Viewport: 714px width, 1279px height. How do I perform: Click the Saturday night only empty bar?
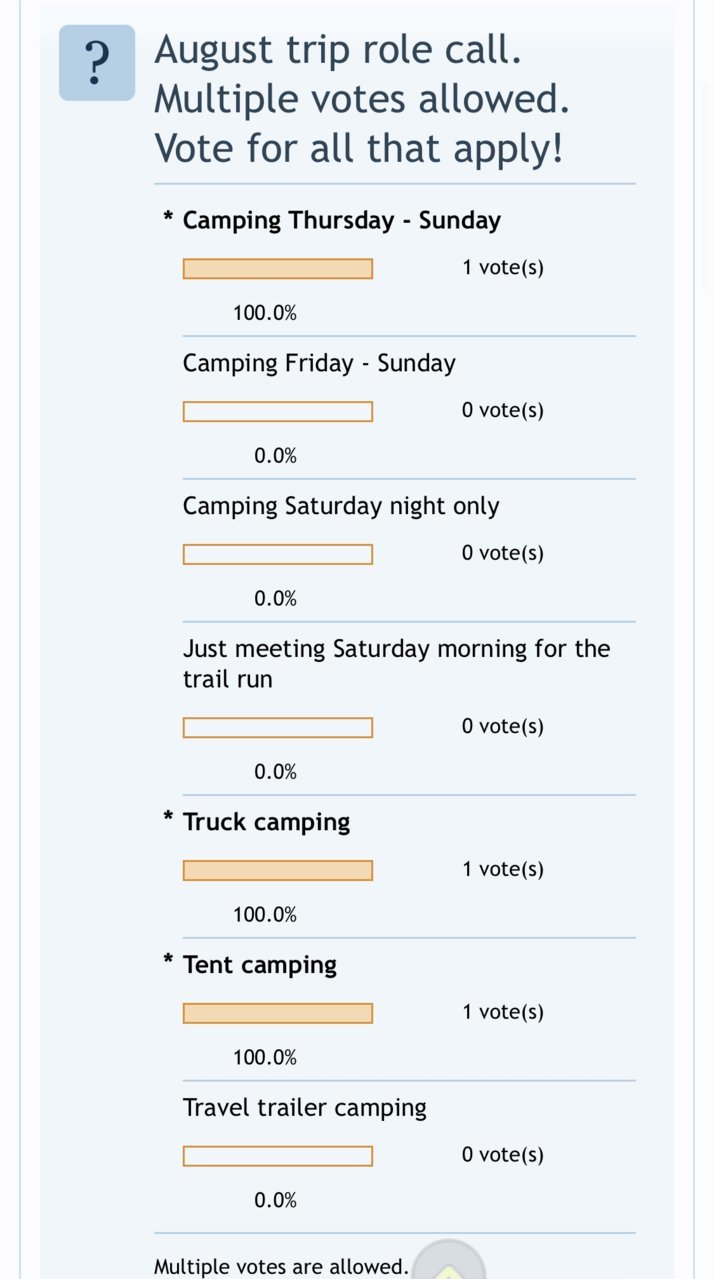(x=278, y=554)
